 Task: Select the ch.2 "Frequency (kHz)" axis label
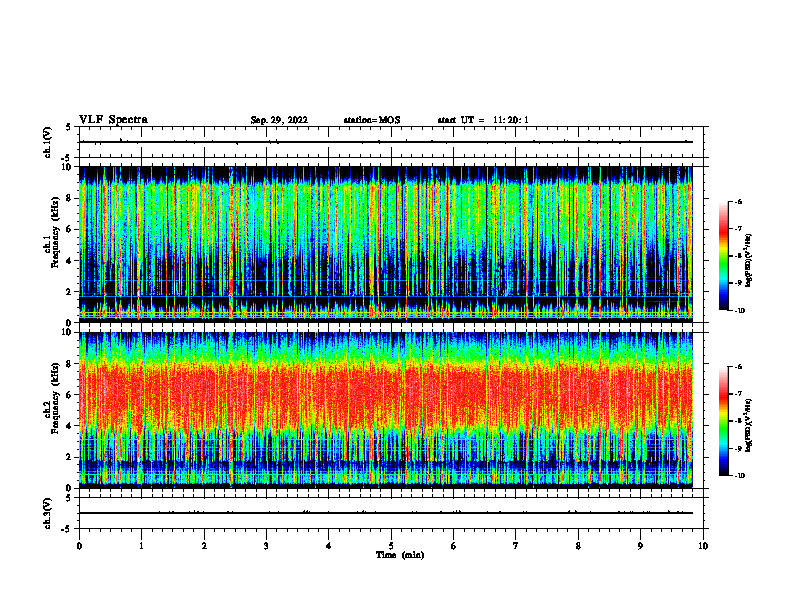pyautogui.click(x=56, y=399)
